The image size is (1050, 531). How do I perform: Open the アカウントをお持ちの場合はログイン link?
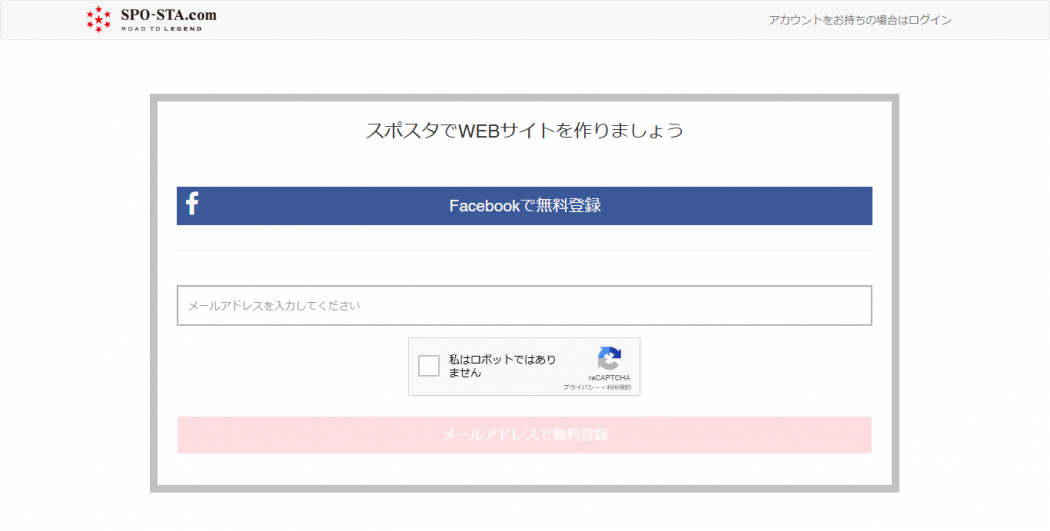coord(859,20)
